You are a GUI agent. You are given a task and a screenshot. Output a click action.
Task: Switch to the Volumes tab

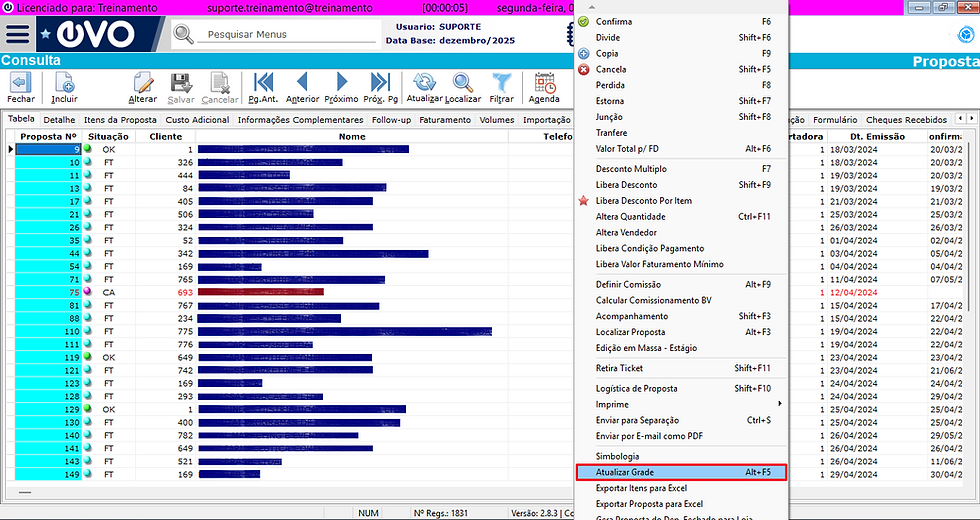(x=497, y=119)
